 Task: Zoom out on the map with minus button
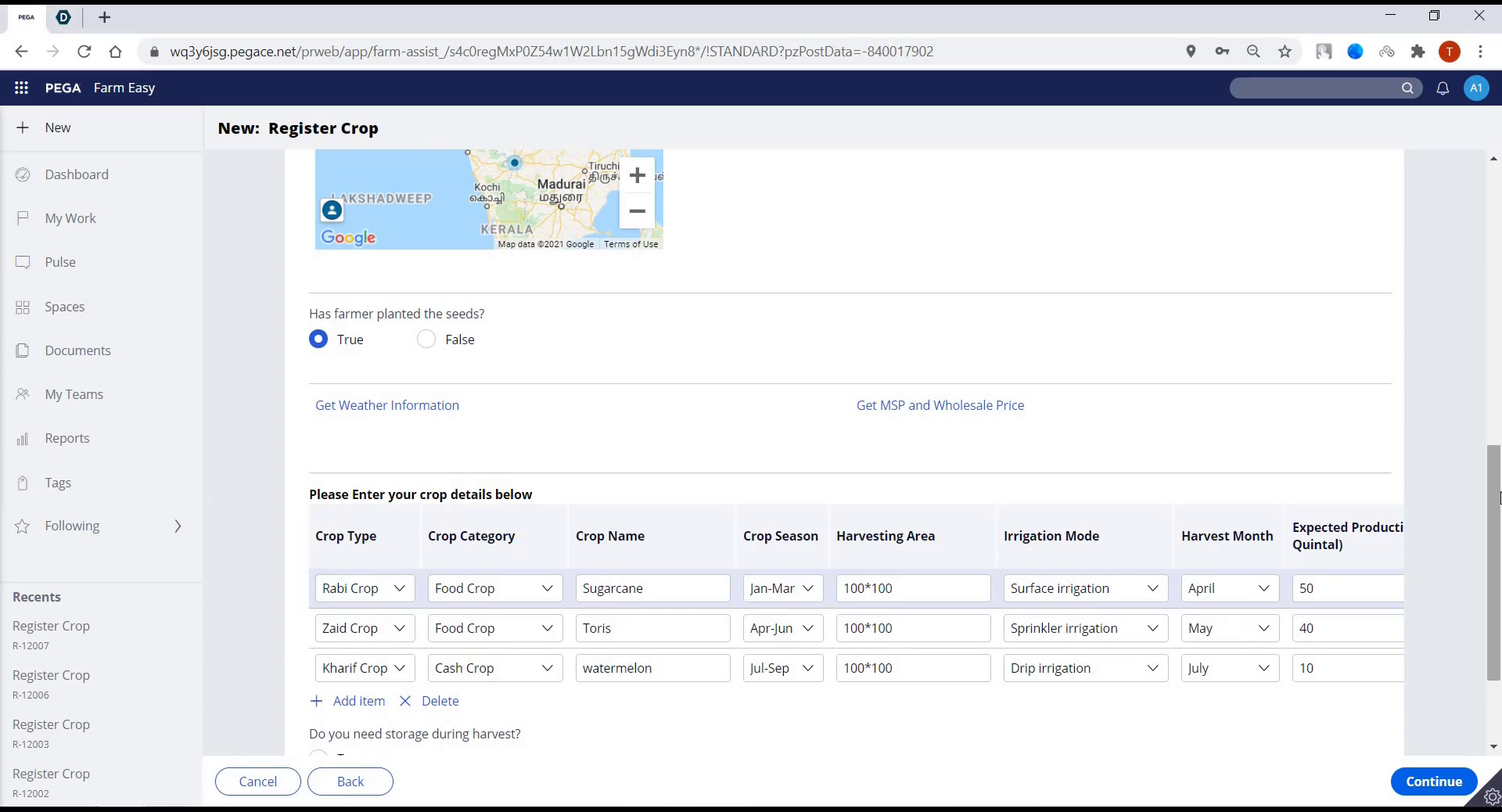638,211
